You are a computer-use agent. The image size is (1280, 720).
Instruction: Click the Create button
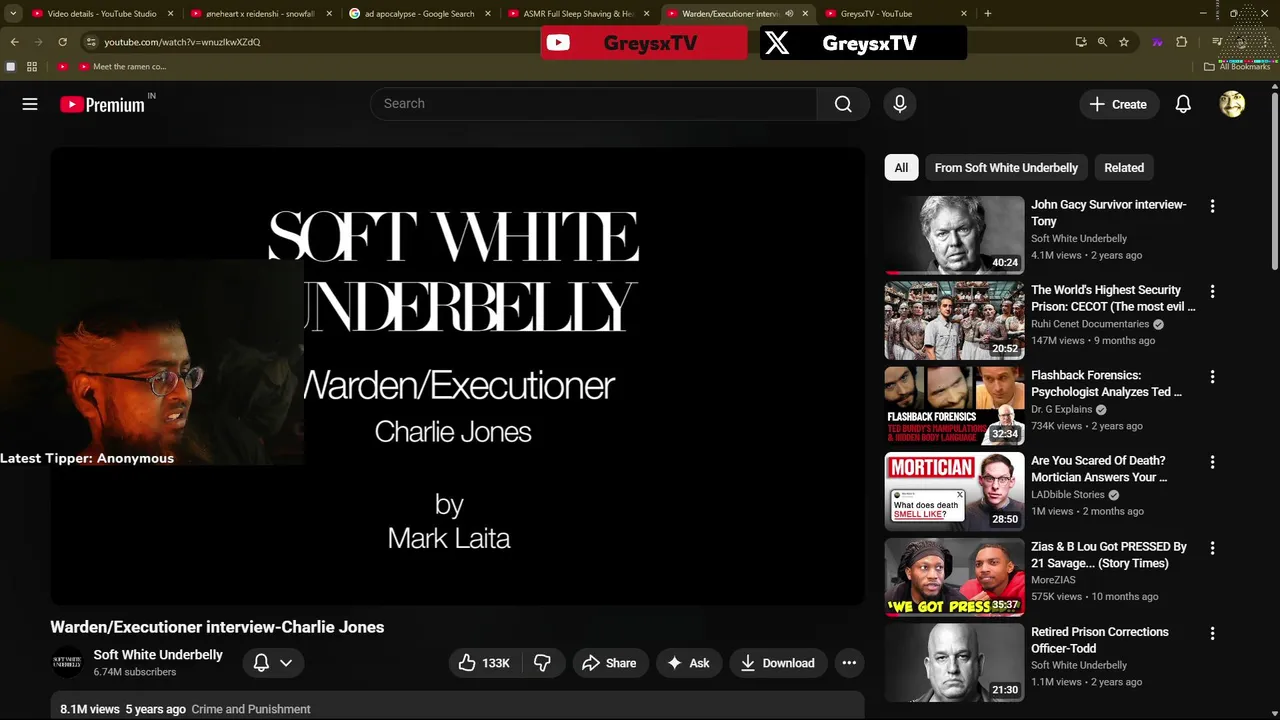click(1118, 104)
